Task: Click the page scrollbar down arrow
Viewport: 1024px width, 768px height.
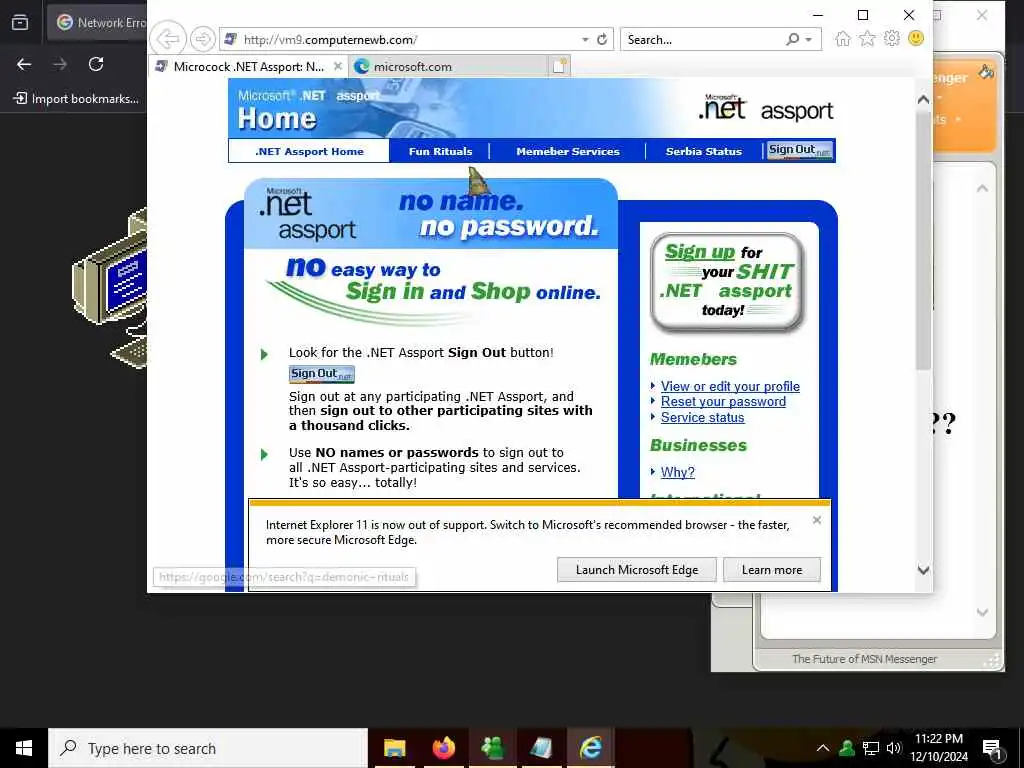Action: click(923, 569)
